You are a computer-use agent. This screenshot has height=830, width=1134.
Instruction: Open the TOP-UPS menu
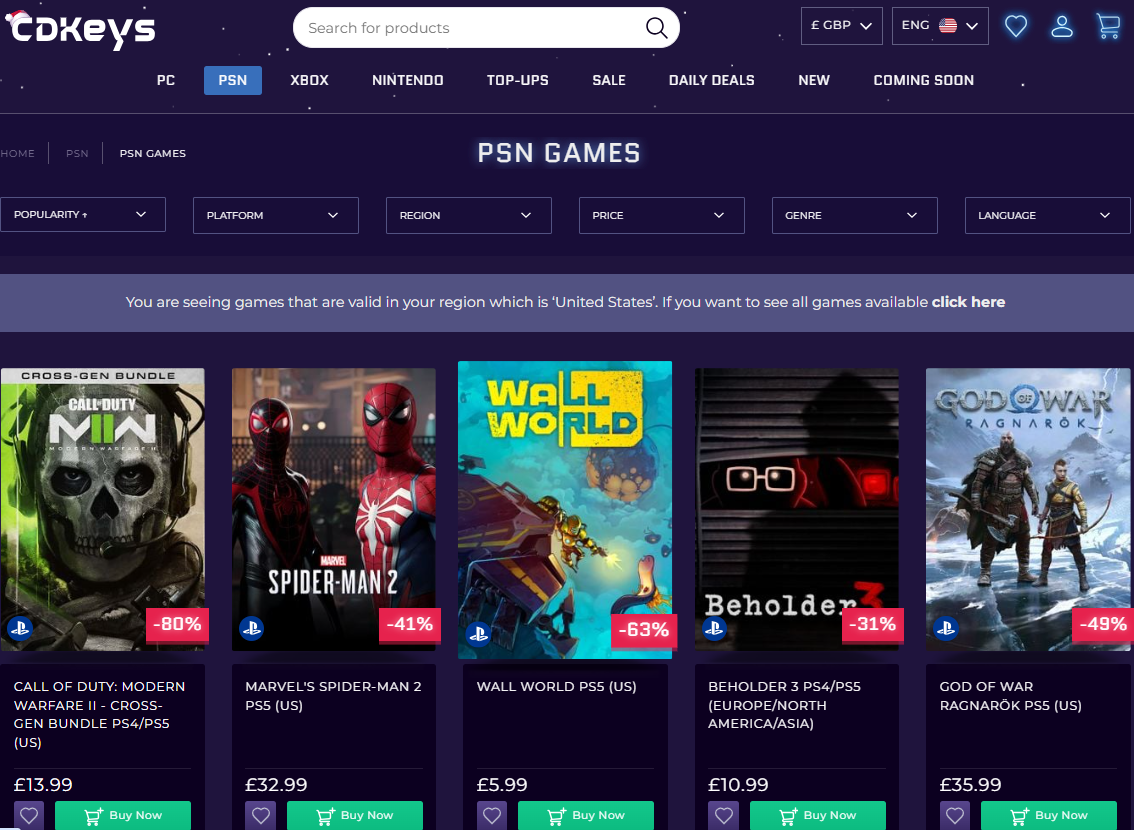[518, 80]
